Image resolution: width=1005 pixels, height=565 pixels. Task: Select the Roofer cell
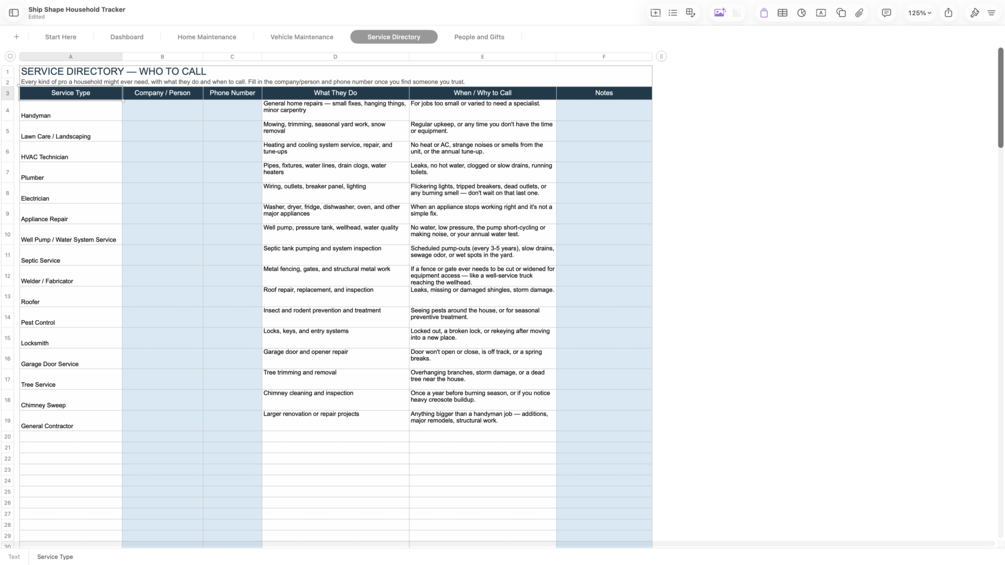(71, 297)
